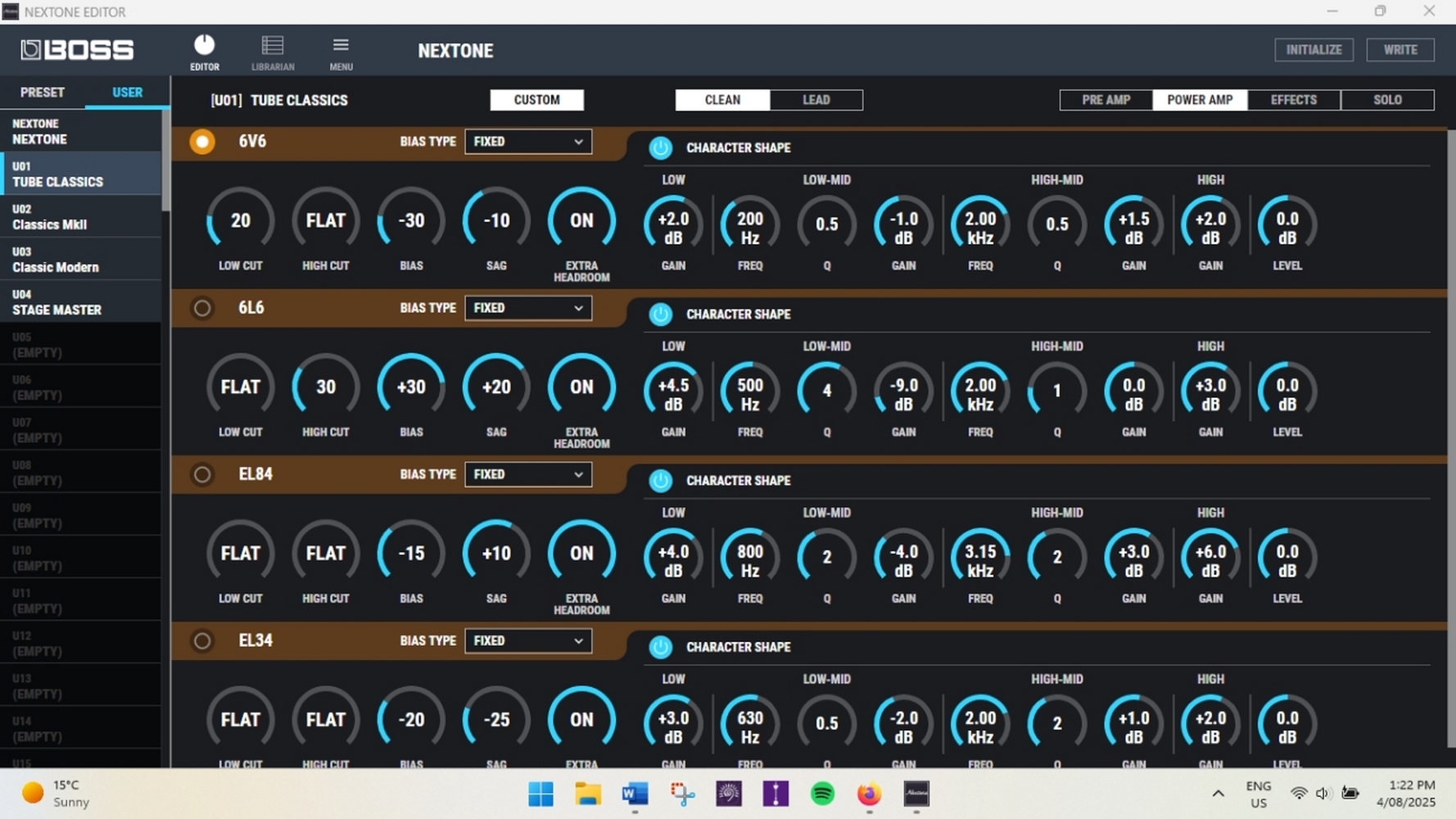Click ENG US language indicator

(1258, 794)
